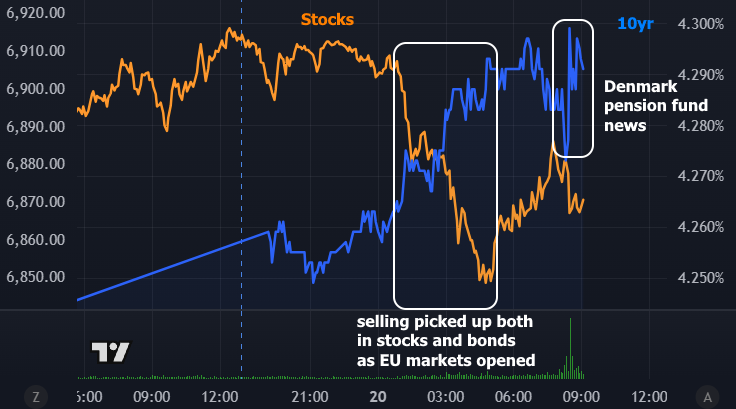736x409 pixels.
Task: Click the orange Stocks series label
Action: pos(327,19)
